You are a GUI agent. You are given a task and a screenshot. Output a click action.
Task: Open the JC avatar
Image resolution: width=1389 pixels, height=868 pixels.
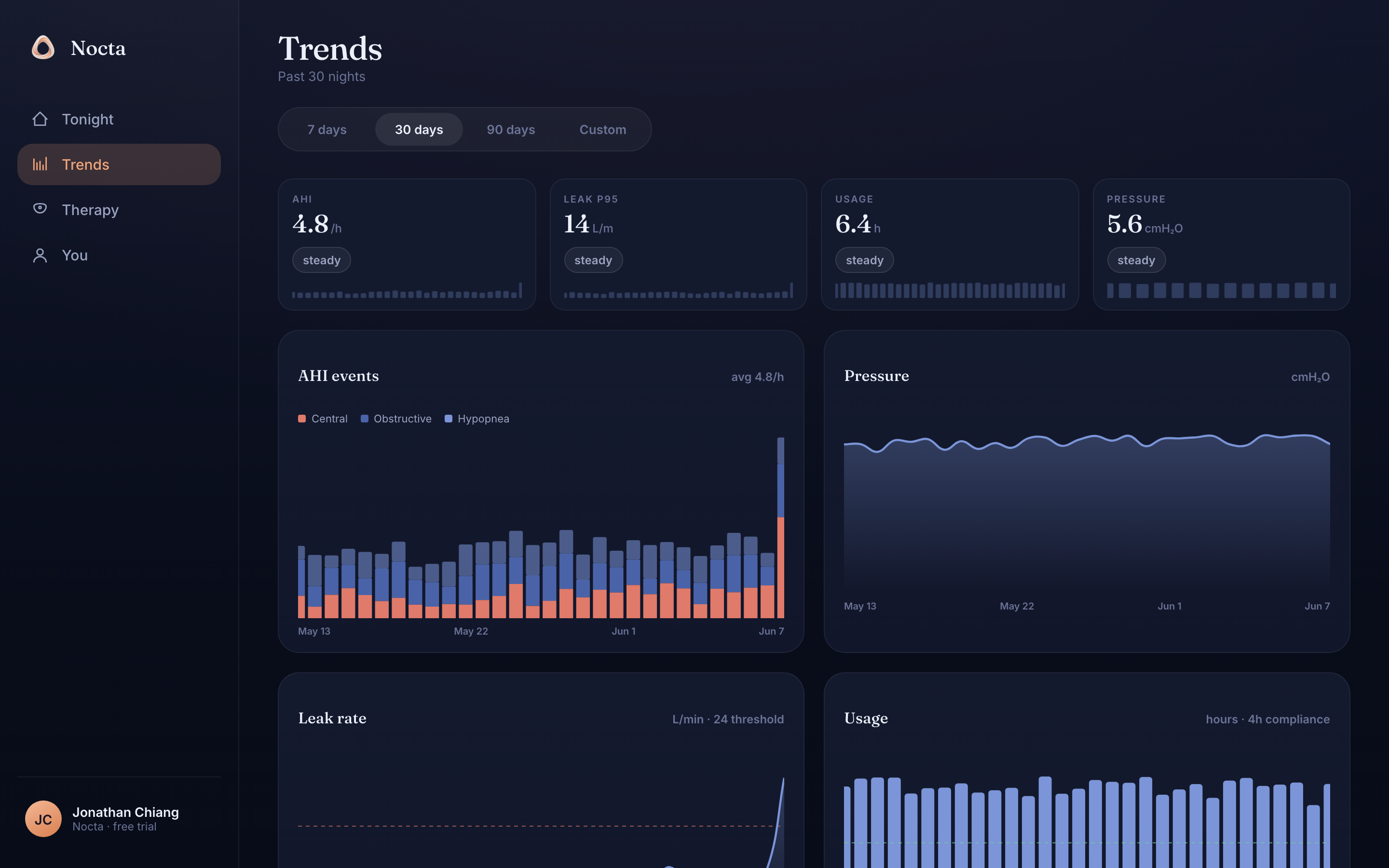click(x=43, y=819)
